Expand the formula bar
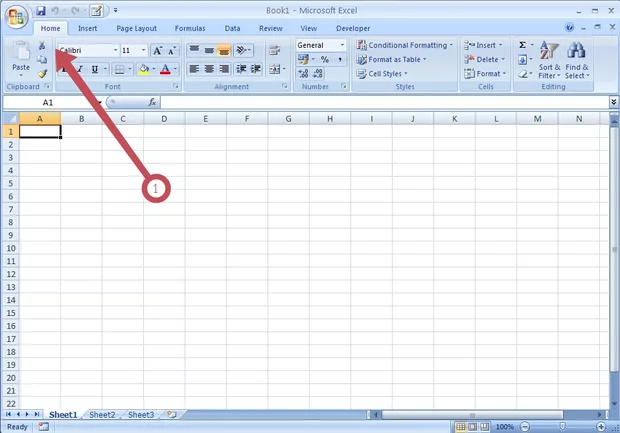This screenshot has height=433, width=620. point(613,102)
